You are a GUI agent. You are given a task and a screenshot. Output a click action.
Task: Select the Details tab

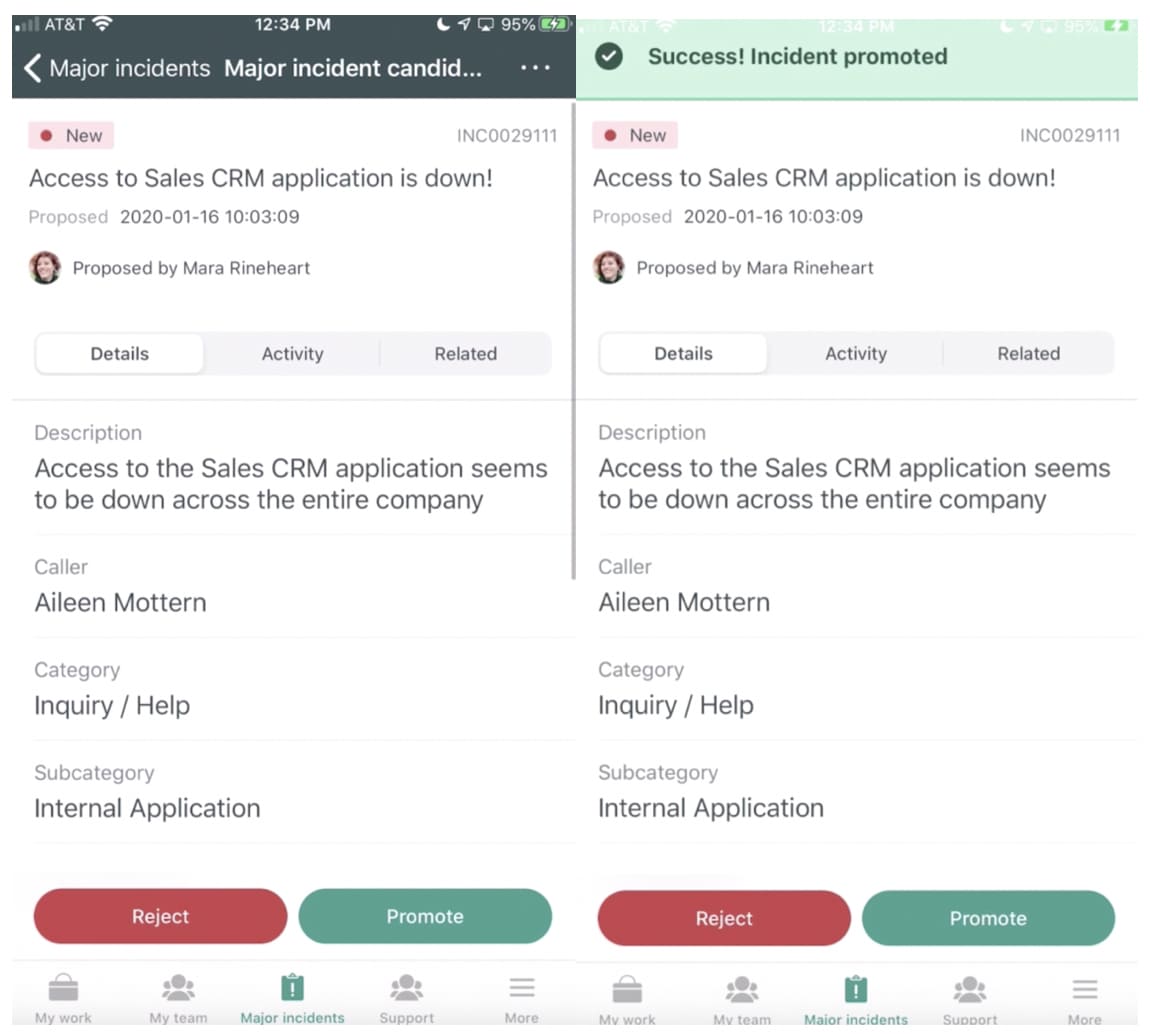(119, 353)
